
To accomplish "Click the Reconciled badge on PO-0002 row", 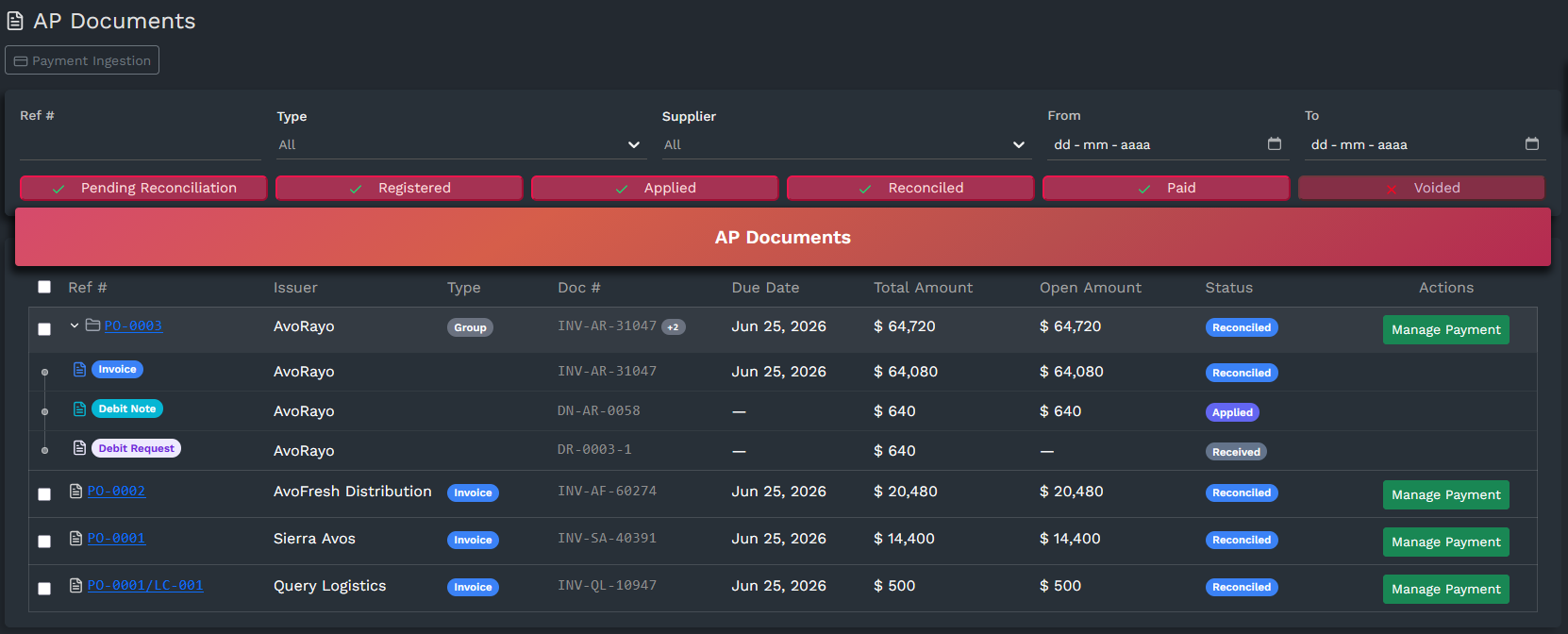I will coord(1242,492).
